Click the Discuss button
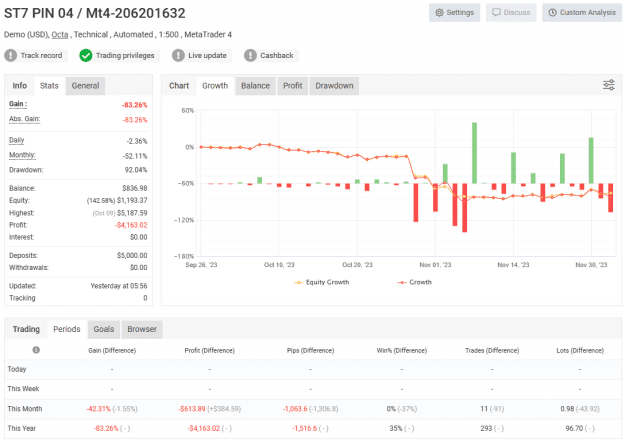Screen dimensions: 625x440 pyautogui.click(x=511, y=13)
